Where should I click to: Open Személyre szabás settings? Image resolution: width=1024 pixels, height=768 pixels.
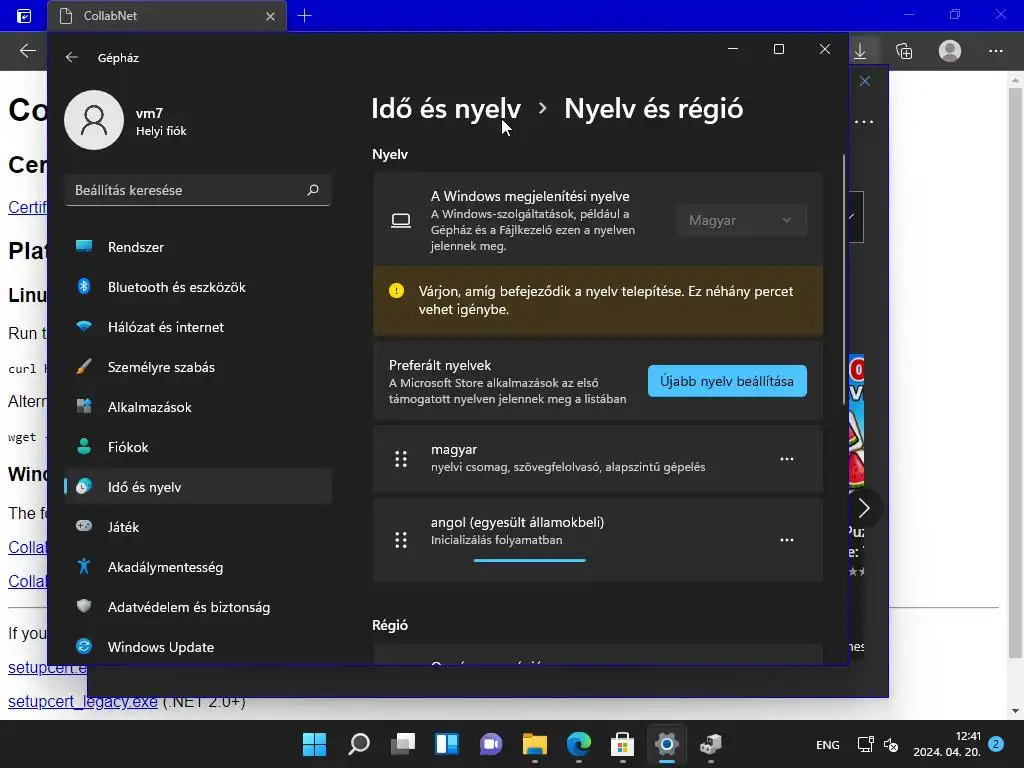(x=198, y=367)
